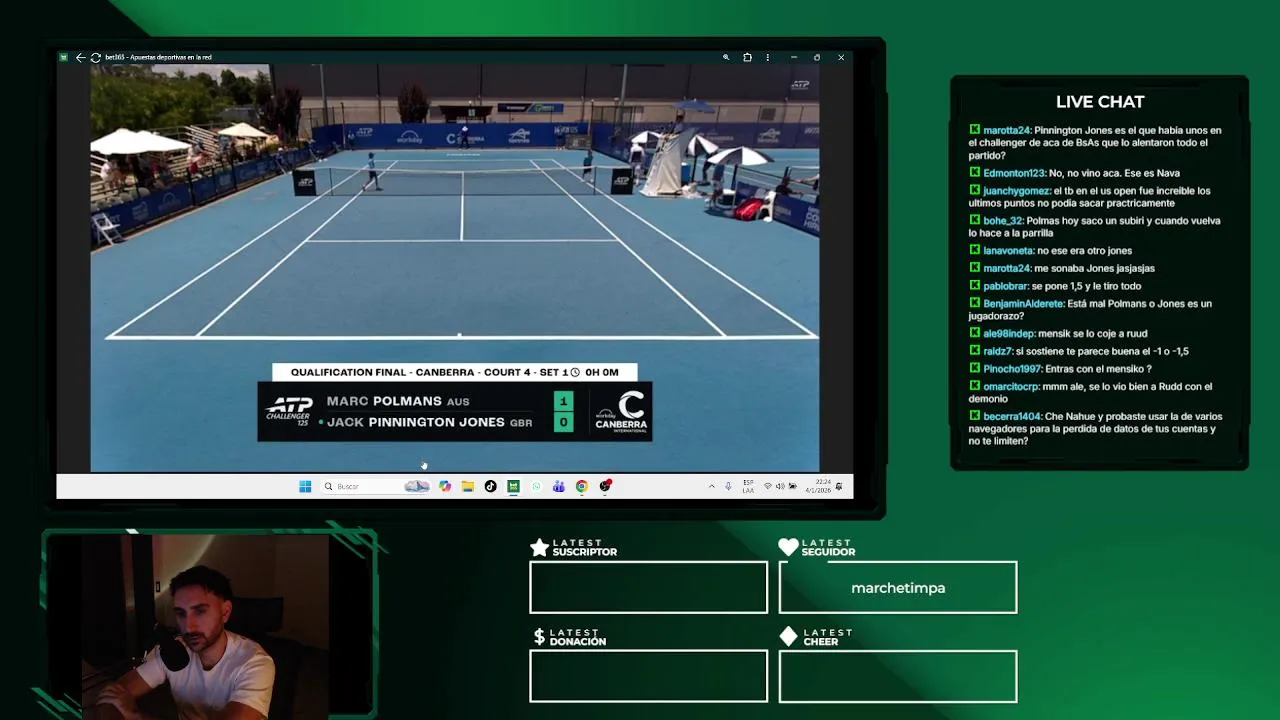
Task: Click marotta24's message 'me sonaba Jones jasjasjas'
Action: 1095,268
